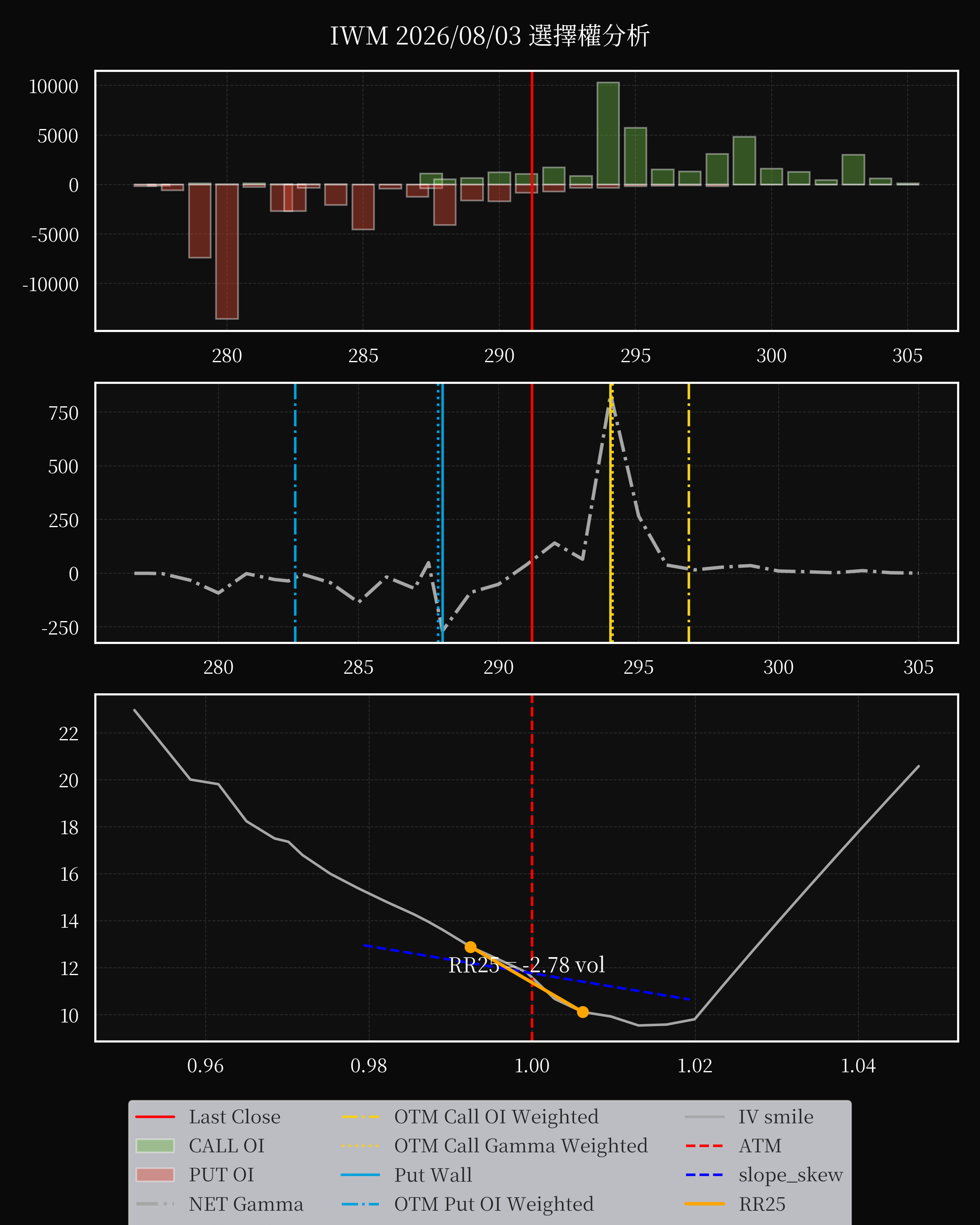This screenshot has height=1225, width=980.
Task: Click the PUT OI red legend swatch
Action: pos(155,1174)
